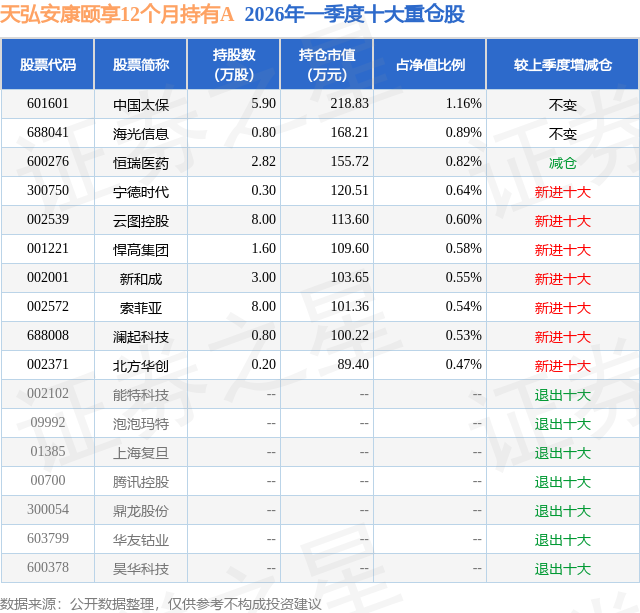Click market value 89.40
This screenshot has width=640, height=613.
pos(353,364)
